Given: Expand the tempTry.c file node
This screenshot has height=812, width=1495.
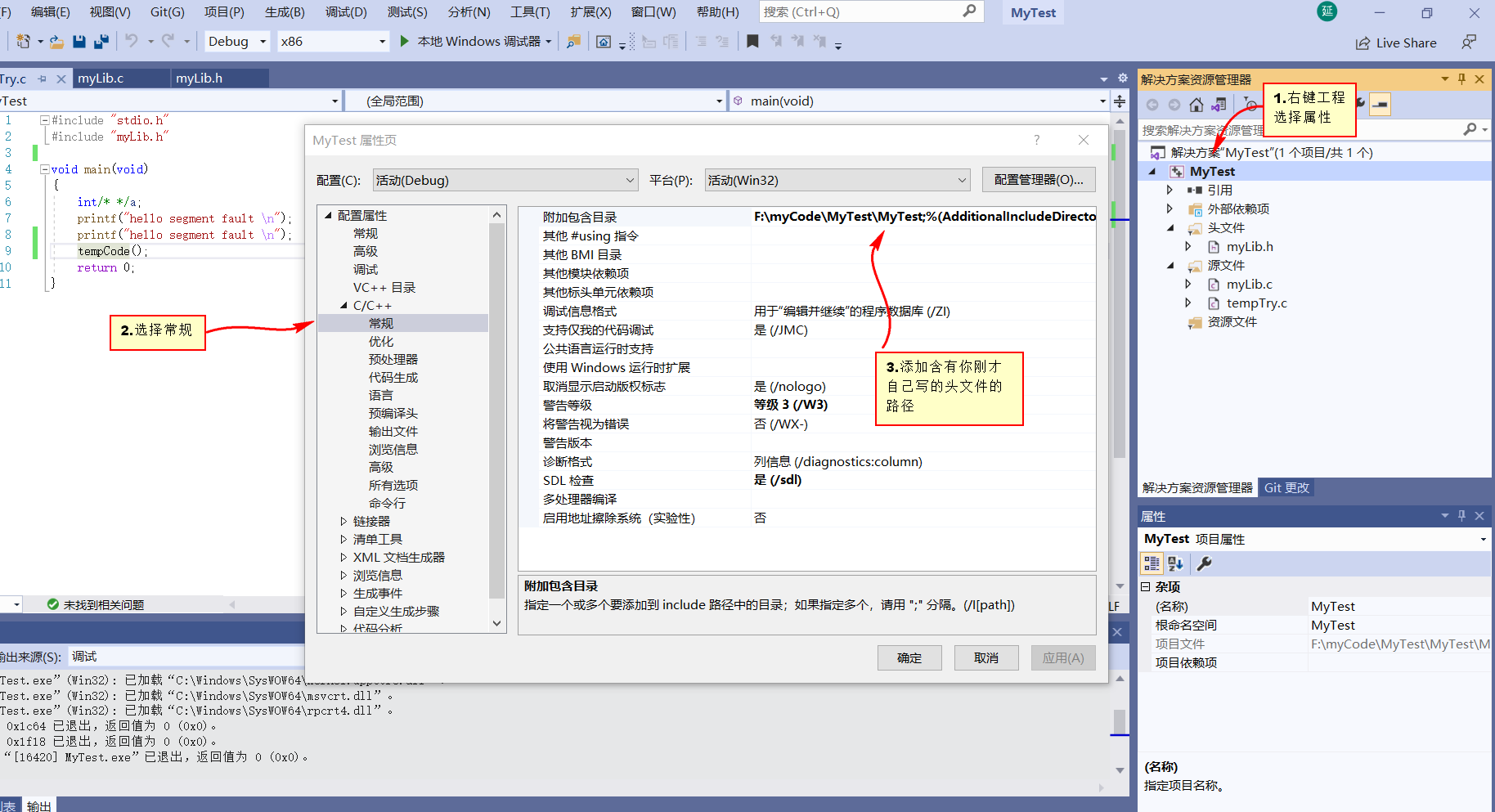Looking at the screenshot, I should pos(1188,303).
